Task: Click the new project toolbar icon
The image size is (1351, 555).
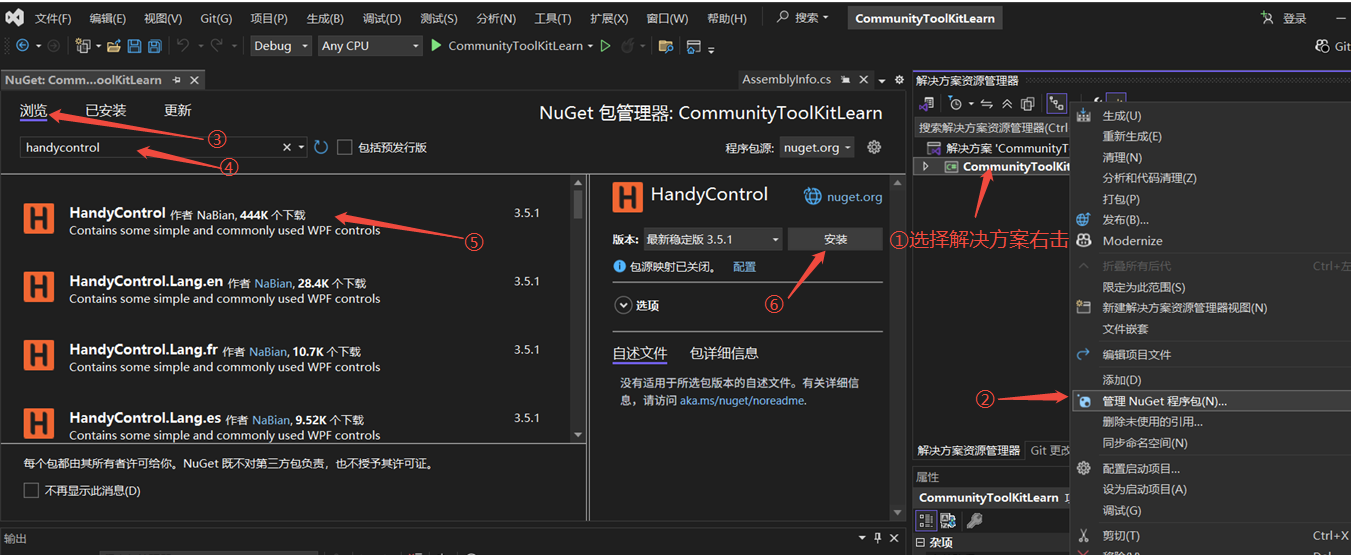Action: 82,46
